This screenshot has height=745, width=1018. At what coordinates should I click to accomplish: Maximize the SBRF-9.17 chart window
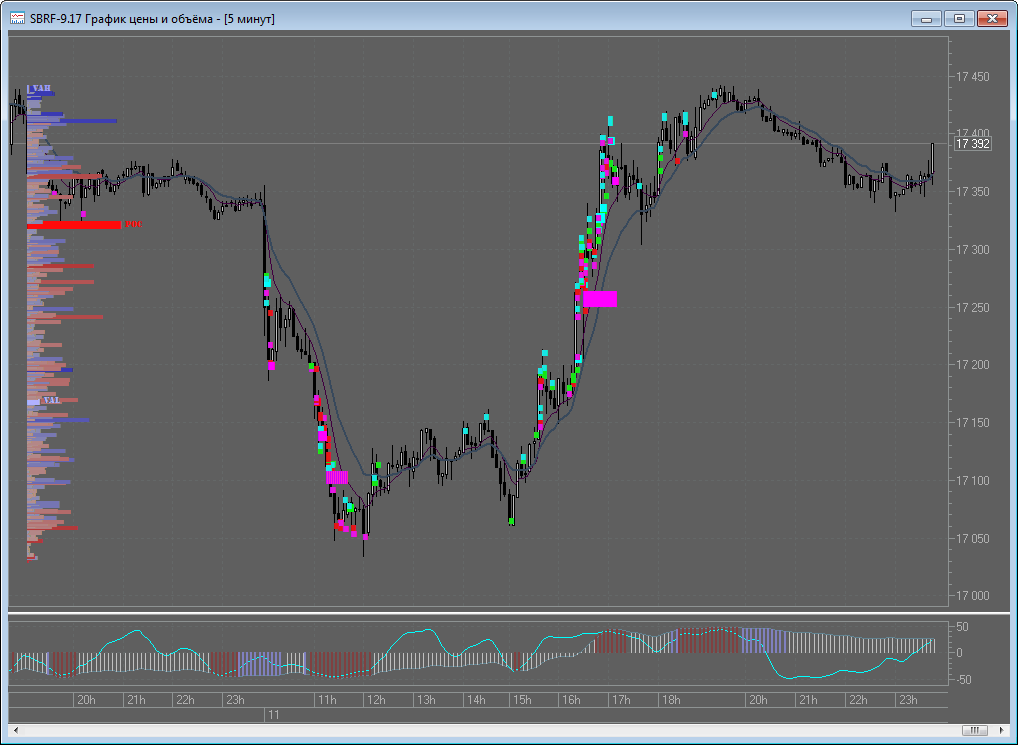(x=959, y=18)
